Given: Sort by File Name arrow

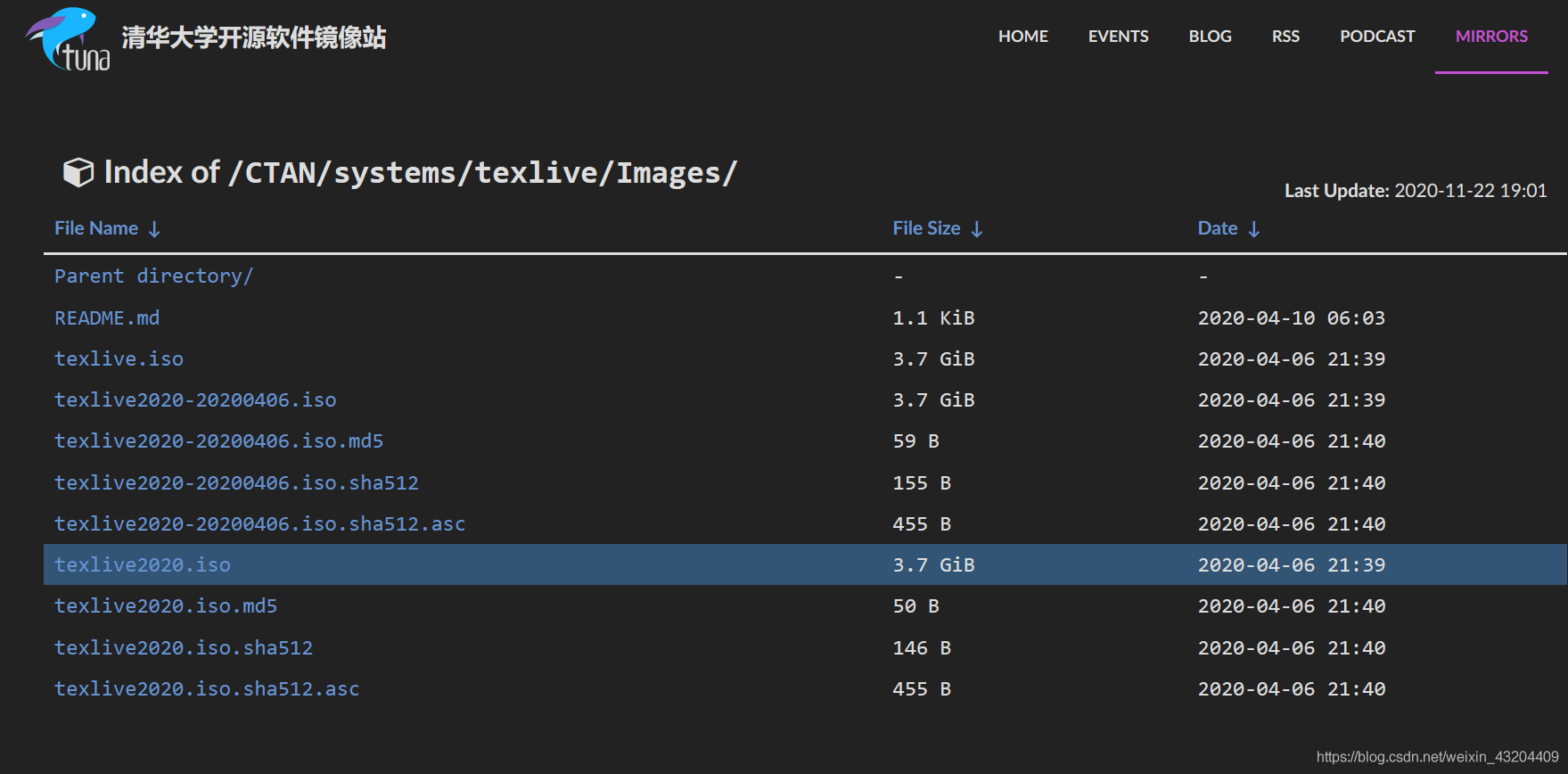Looking at the screenshot, I should (154, 229).
